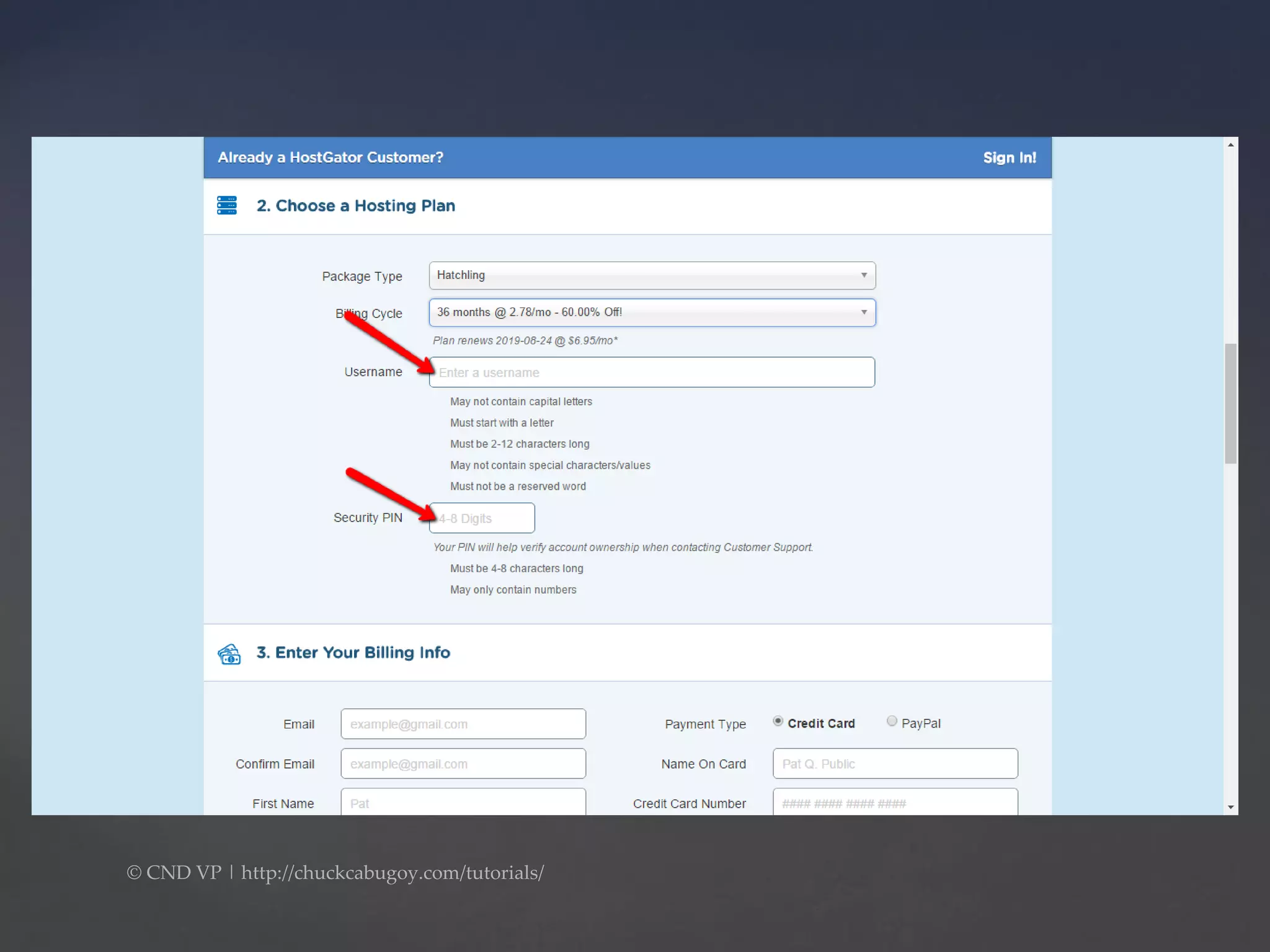Click the 'Your PIN will help verify' note
Viewport: 1270px width, 952px height.
tap(623, 547)
